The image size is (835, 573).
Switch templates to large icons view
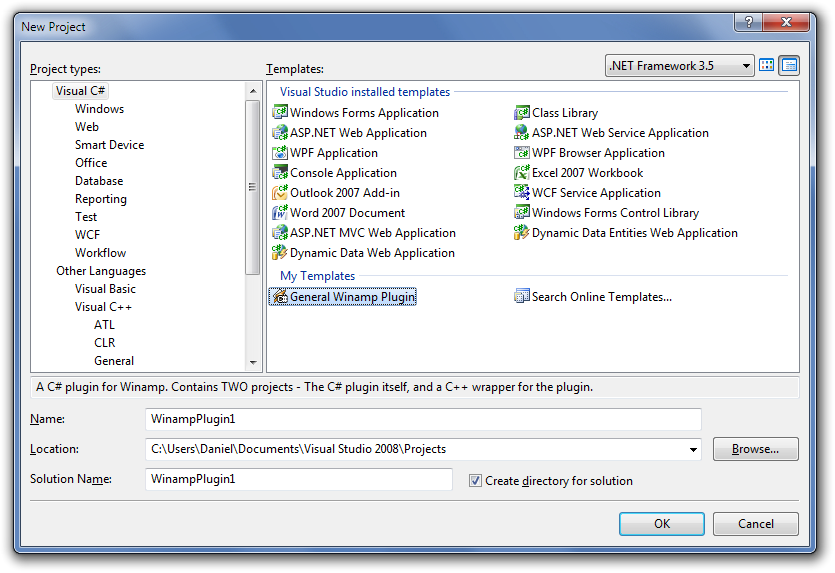click(x=767, y=66)
